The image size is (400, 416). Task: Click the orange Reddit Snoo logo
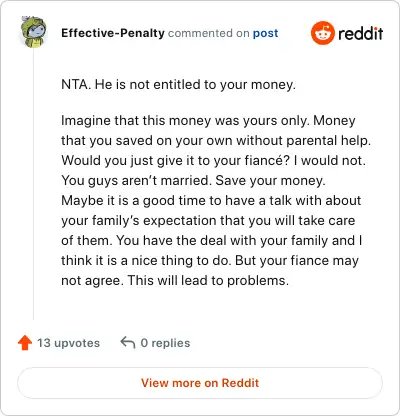click(x=322, y=33)
